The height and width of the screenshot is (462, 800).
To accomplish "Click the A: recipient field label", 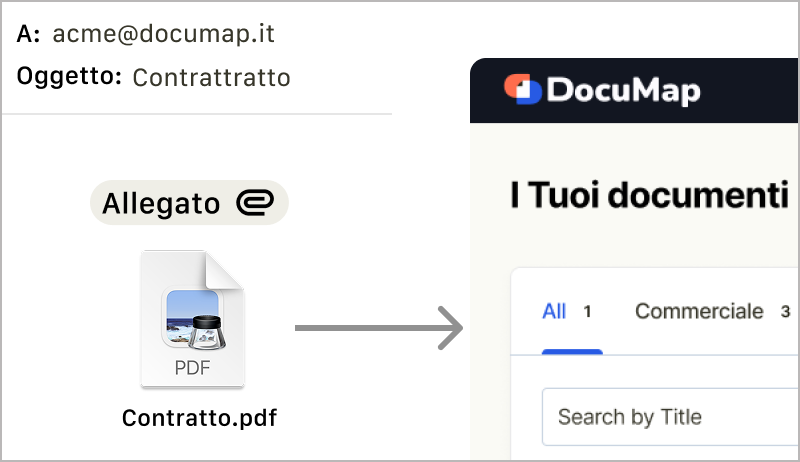I will pyautogui.click(x=29, y=34).
